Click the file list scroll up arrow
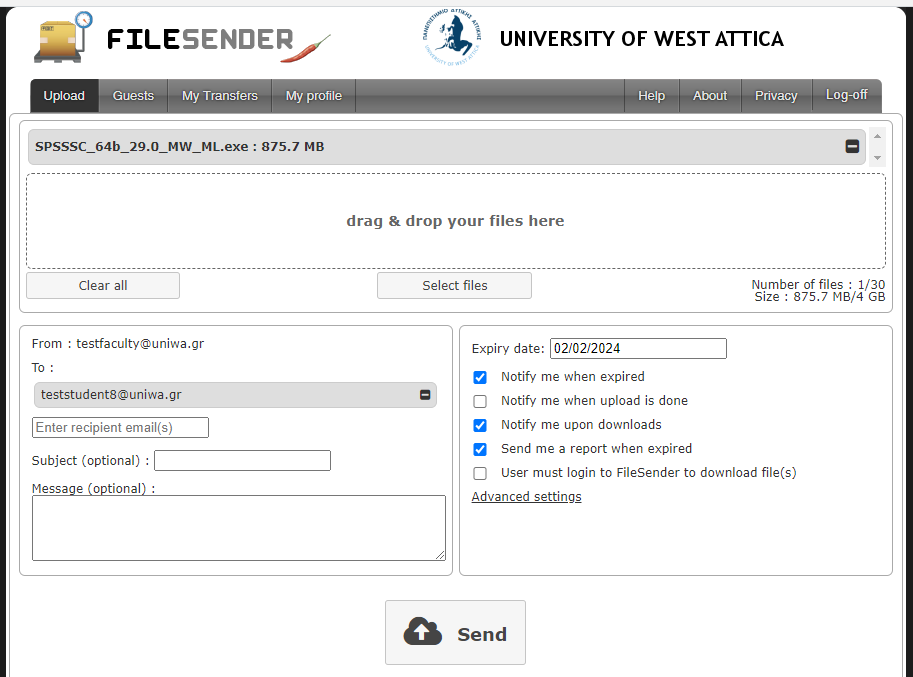Image resolution: width=913 pixels, height=677 pixels. click(x=877, y=136)
